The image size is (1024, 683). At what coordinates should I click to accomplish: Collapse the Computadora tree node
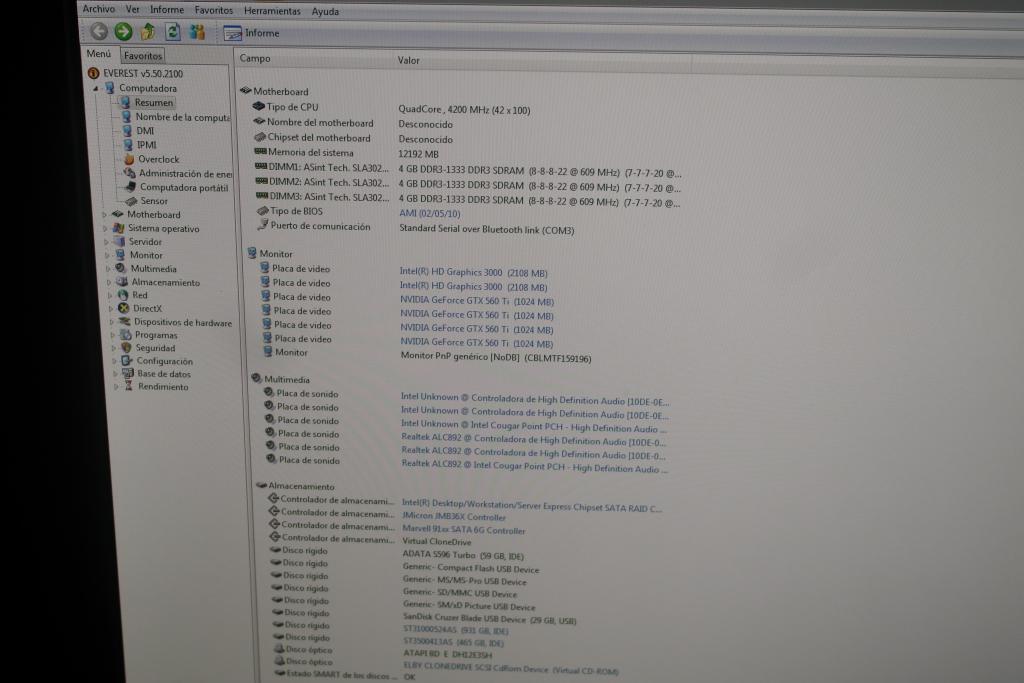point(95,87)
